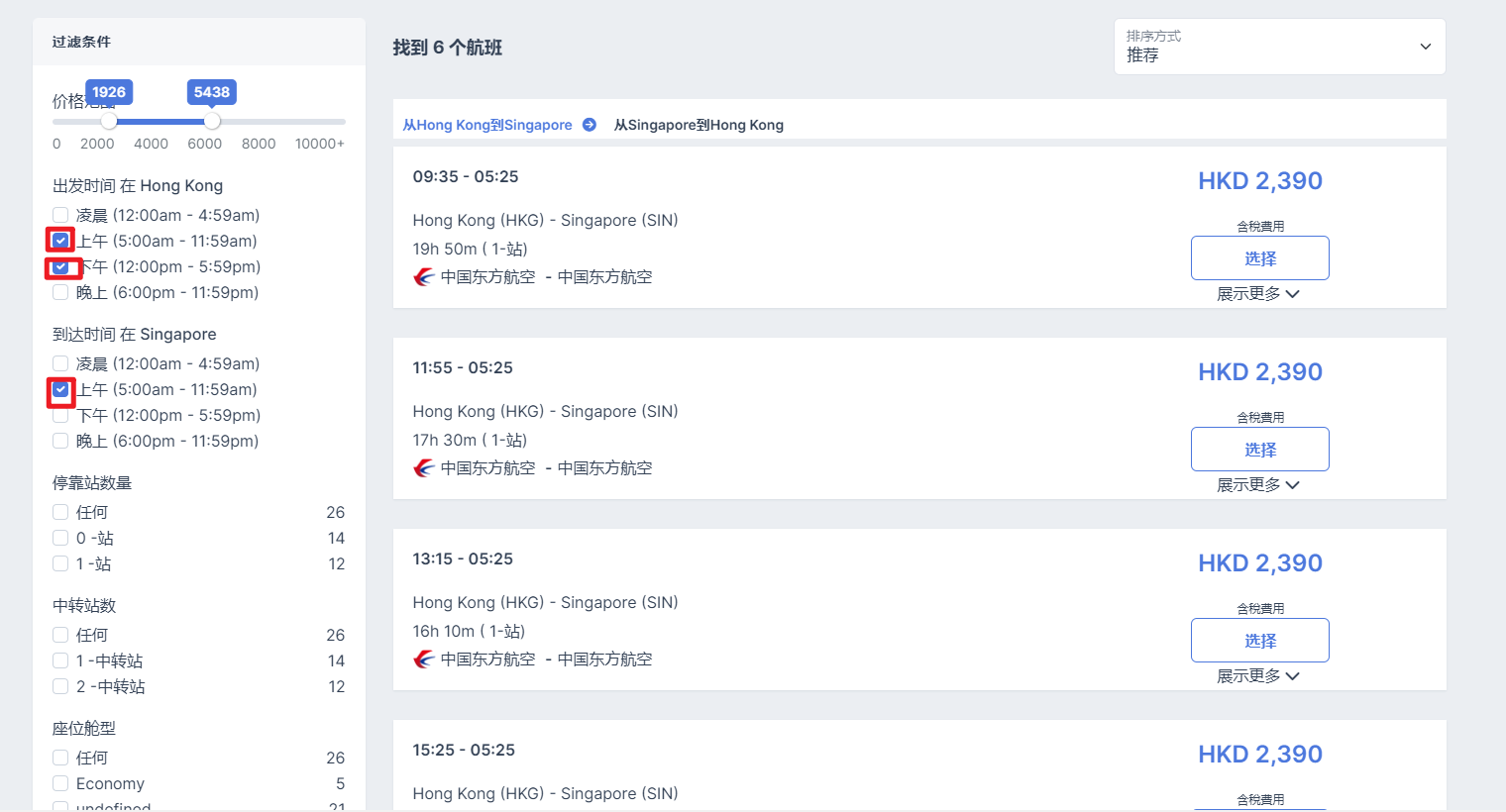Enable the 晚上 departure time checkbox

point(60,292)
